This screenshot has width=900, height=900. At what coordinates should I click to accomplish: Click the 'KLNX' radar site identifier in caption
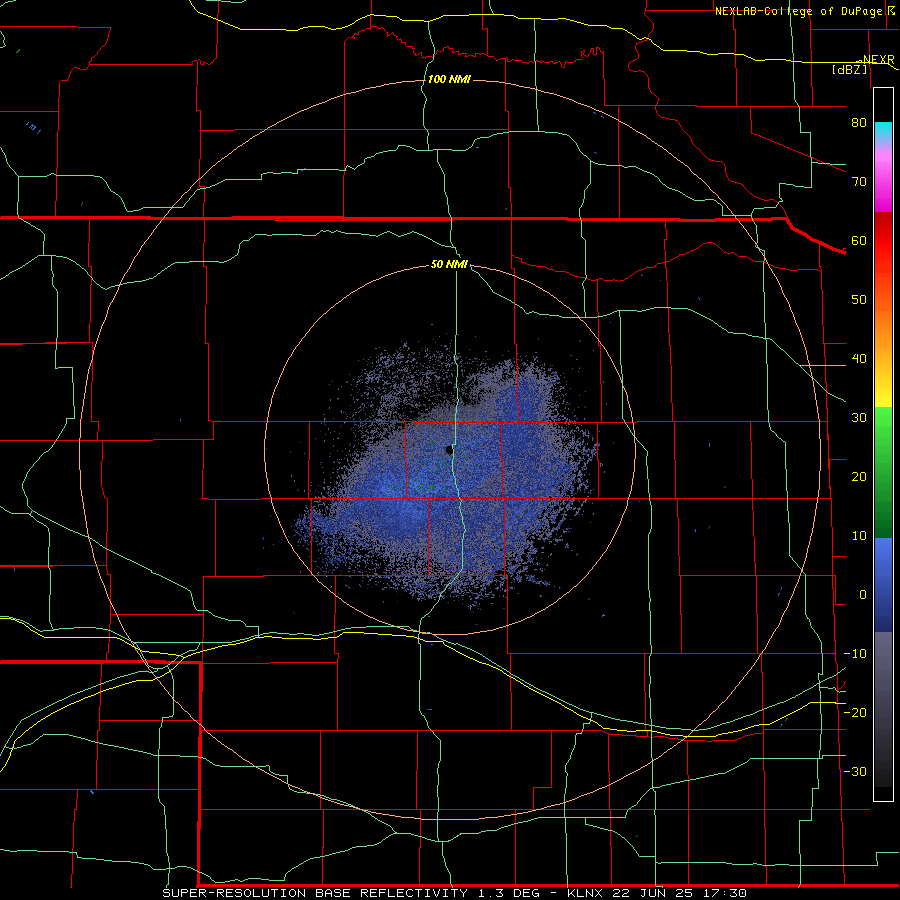pyautogui.click(x=586, y=893)
